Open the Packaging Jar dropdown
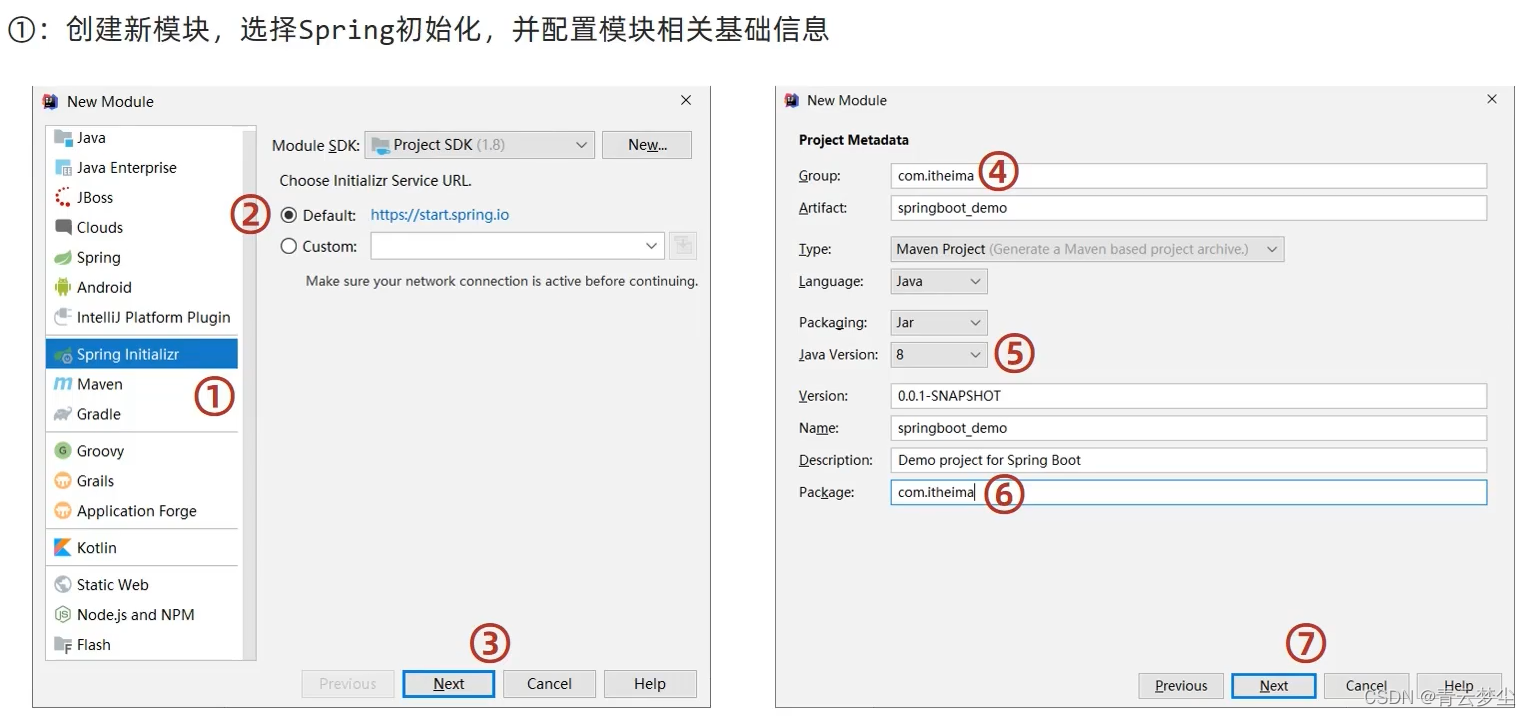The height and width of the screenshot is (716, 1531). tap(939, 323)
